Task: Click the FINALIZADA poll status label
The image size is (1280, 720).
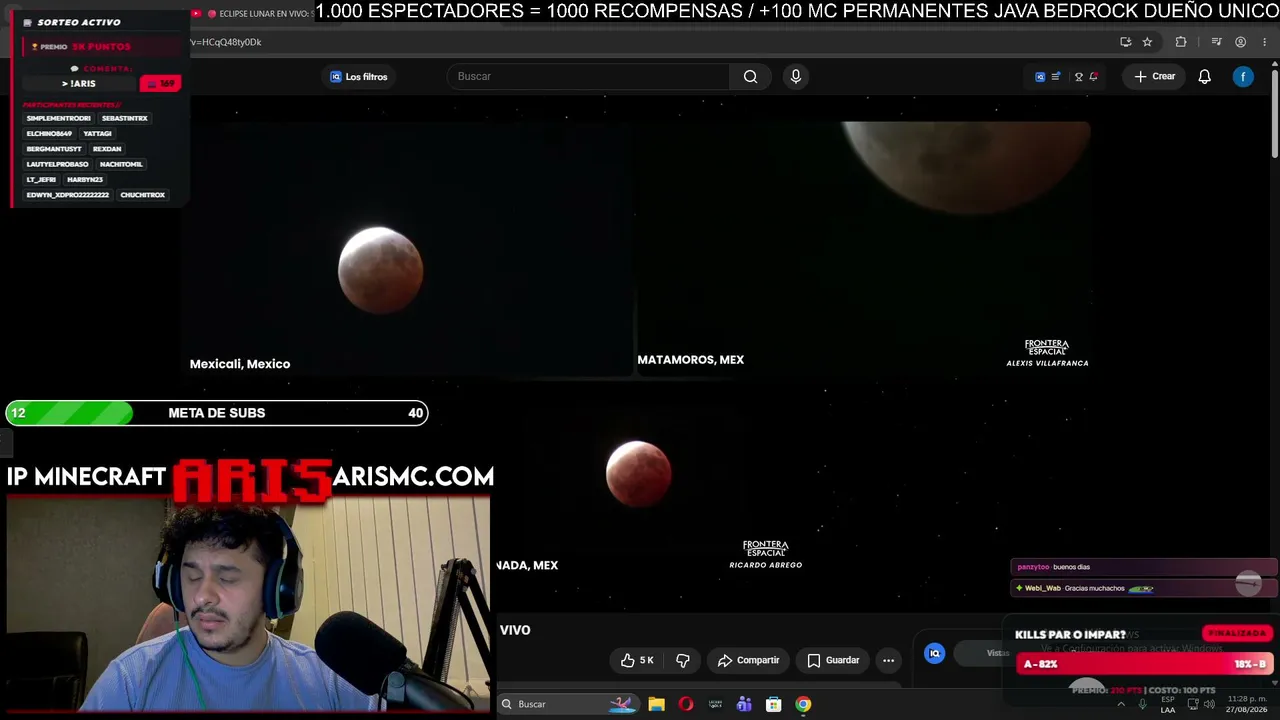Action: point(1237,633)
